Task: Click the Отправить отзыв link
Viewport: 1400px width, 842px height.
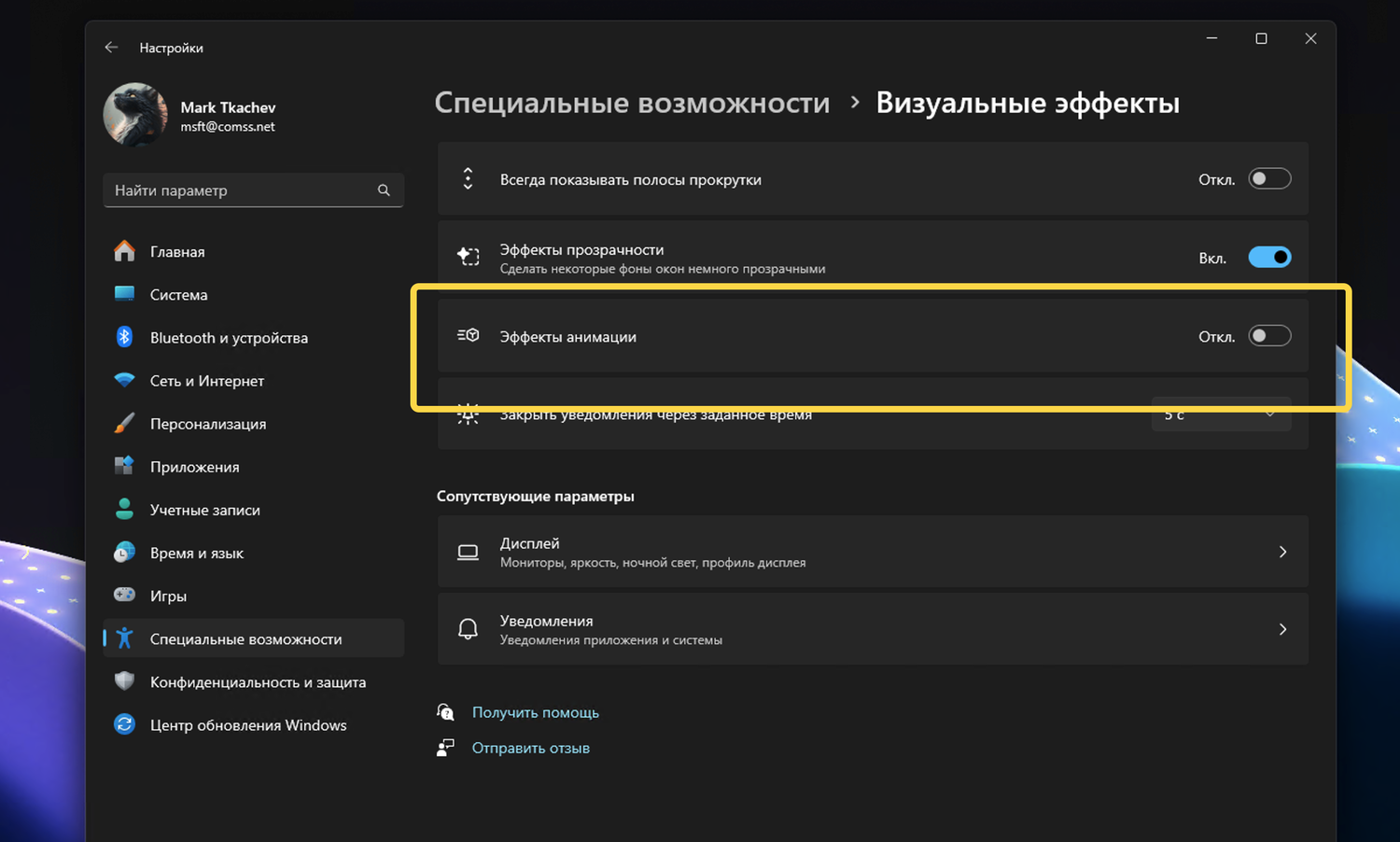Action: coord(530,748)
